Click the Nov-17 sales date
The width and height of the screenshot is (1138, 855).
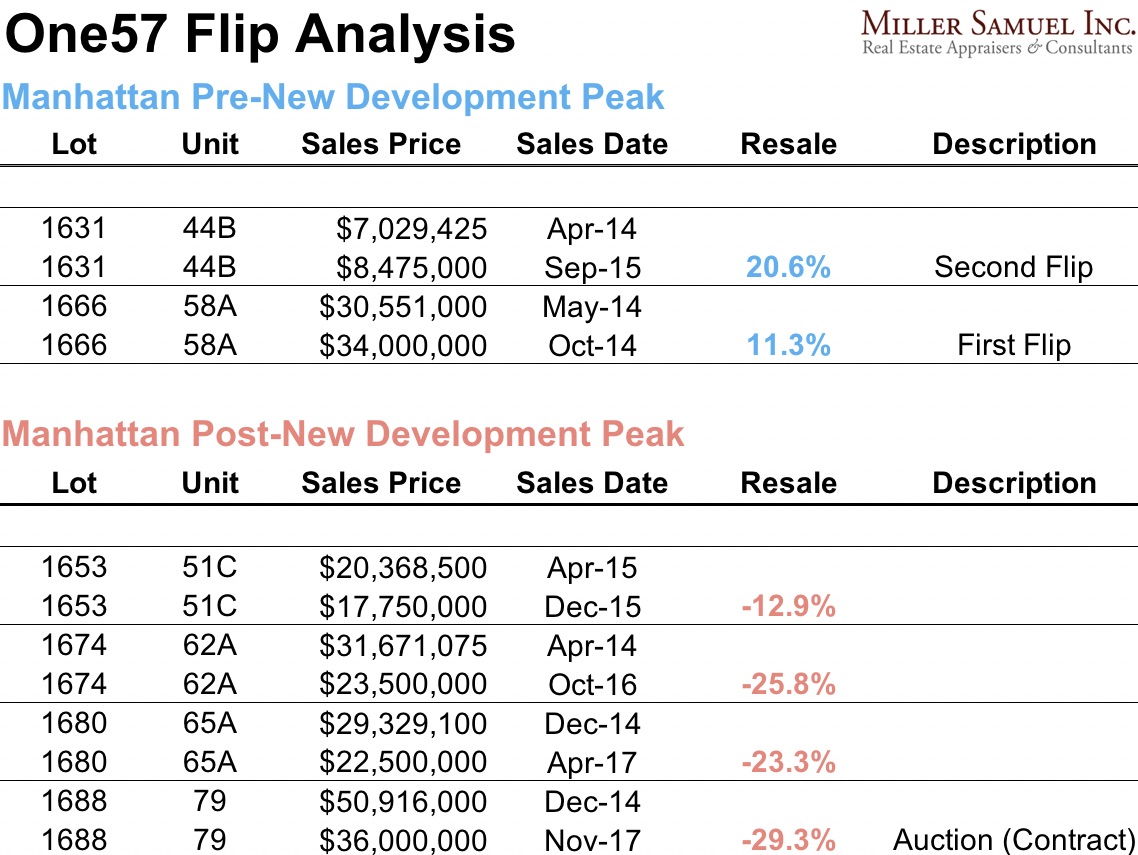(x=592, y=840)
